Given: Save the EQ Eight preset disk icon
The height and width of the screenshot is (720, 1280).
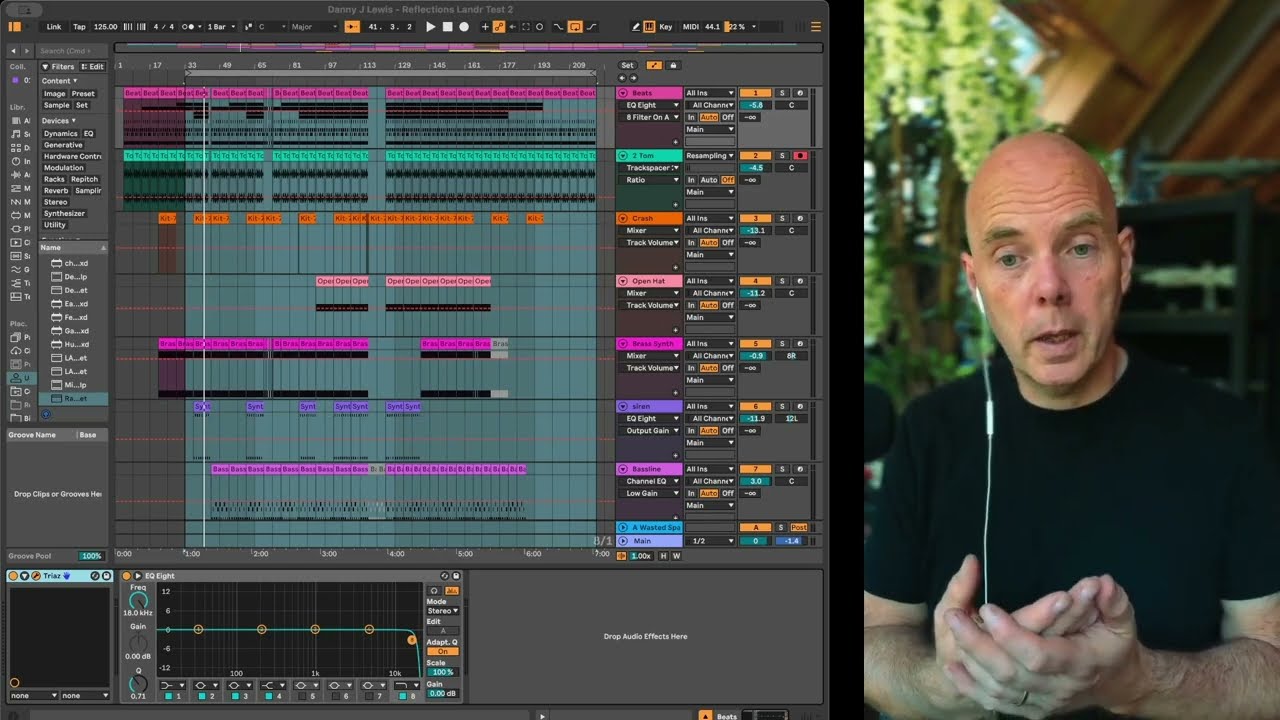Looking at the screenshot, I should (x=456, y=576).
